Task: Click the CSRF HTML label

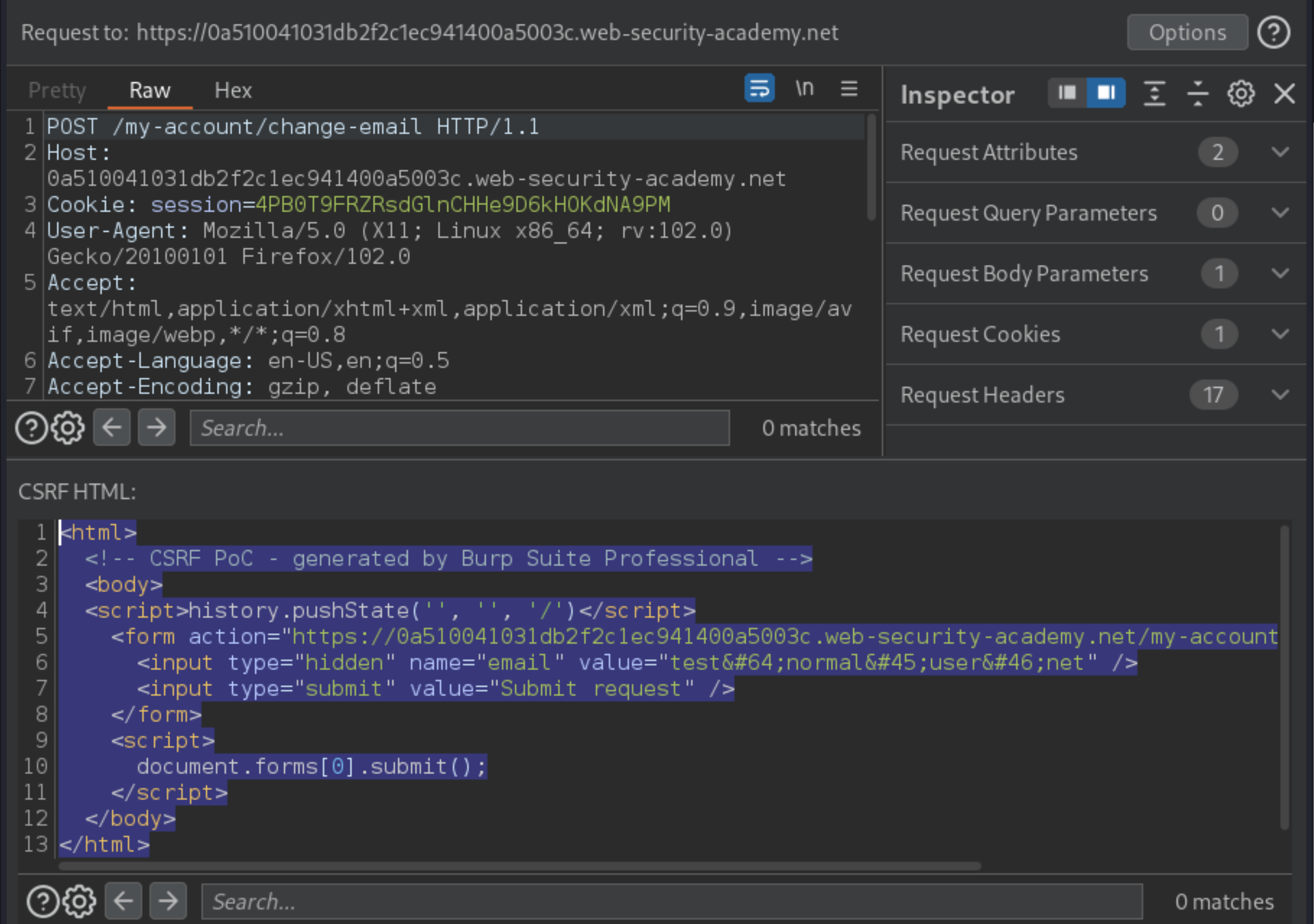Action: click(77, 492)
